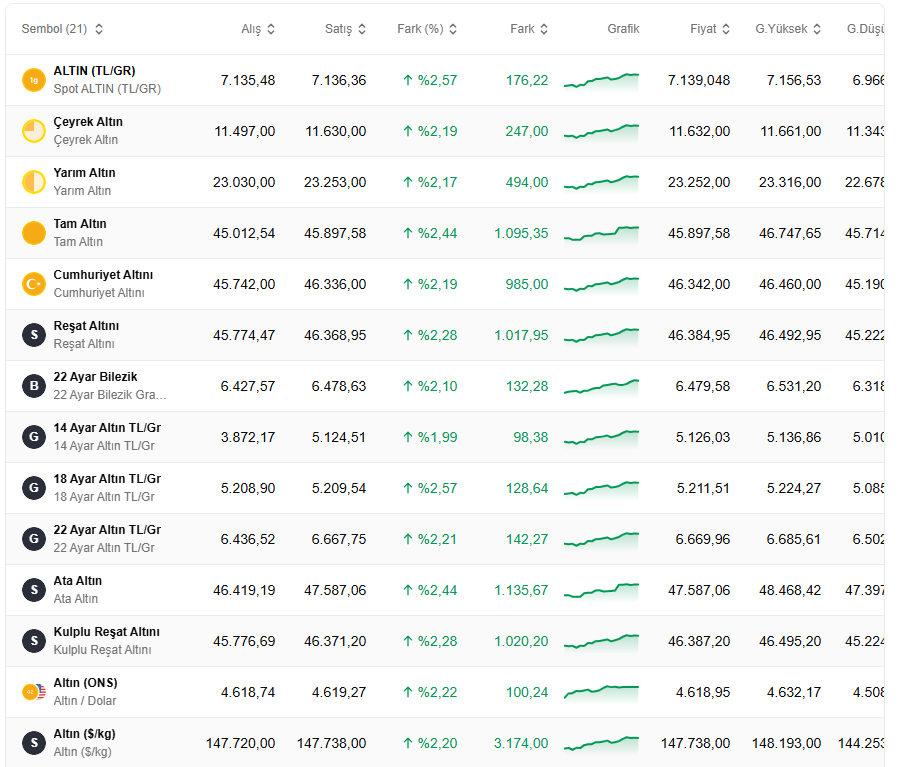Click the Yarım Altın half coin icon
The width and height of the screenshot is (899, 767).
click(34, 182)
